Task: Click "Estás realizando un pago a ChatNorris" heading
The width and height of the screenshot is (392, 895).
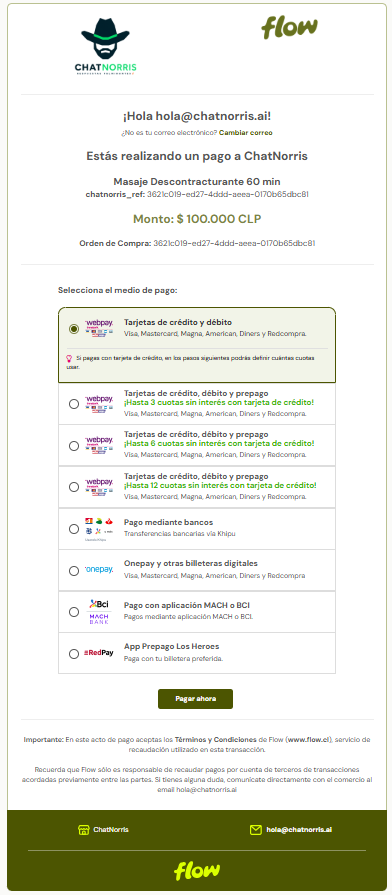Action: click(197, 156)
